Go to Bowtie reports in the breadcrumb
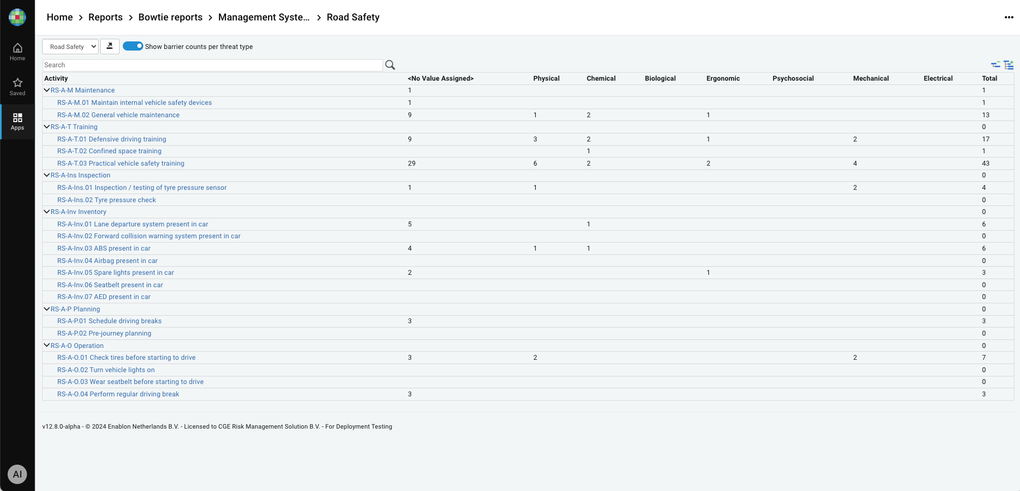This screenshot has height=491, width=1020. [x=169, y=17]
